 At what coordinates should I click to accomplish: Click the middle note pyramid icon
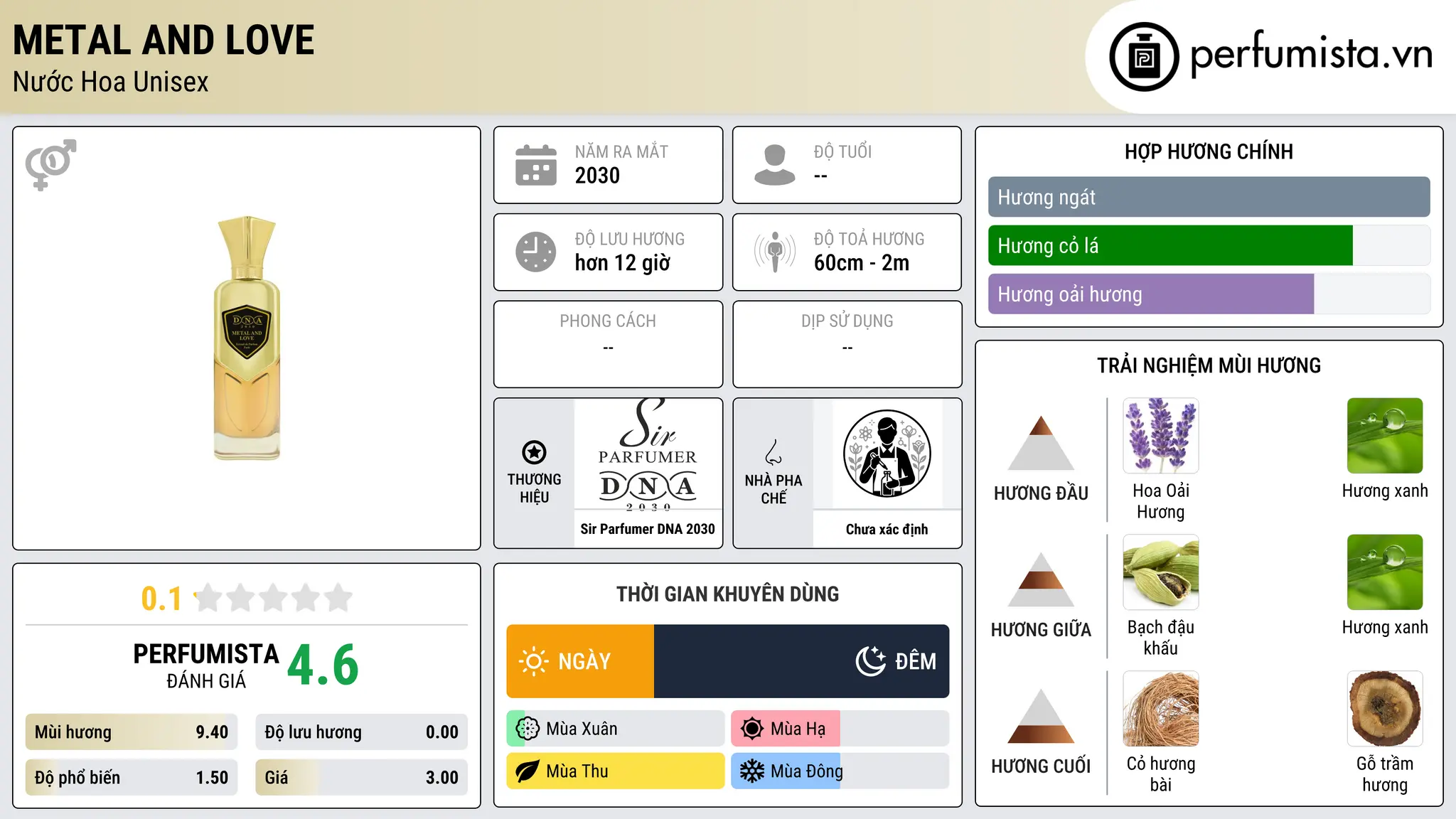1041,579
